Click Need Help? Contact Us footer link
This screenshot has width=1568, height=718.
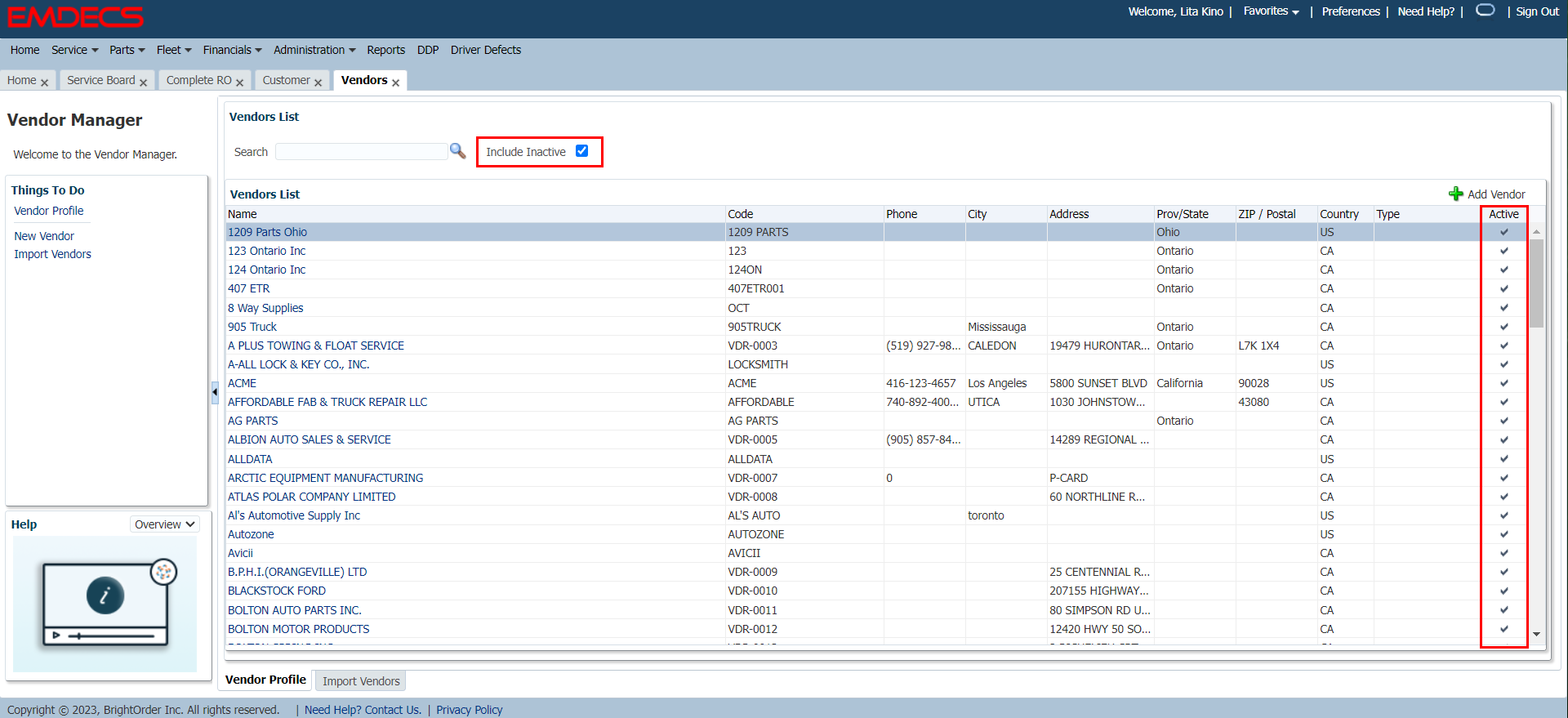[x=363, y=710]
